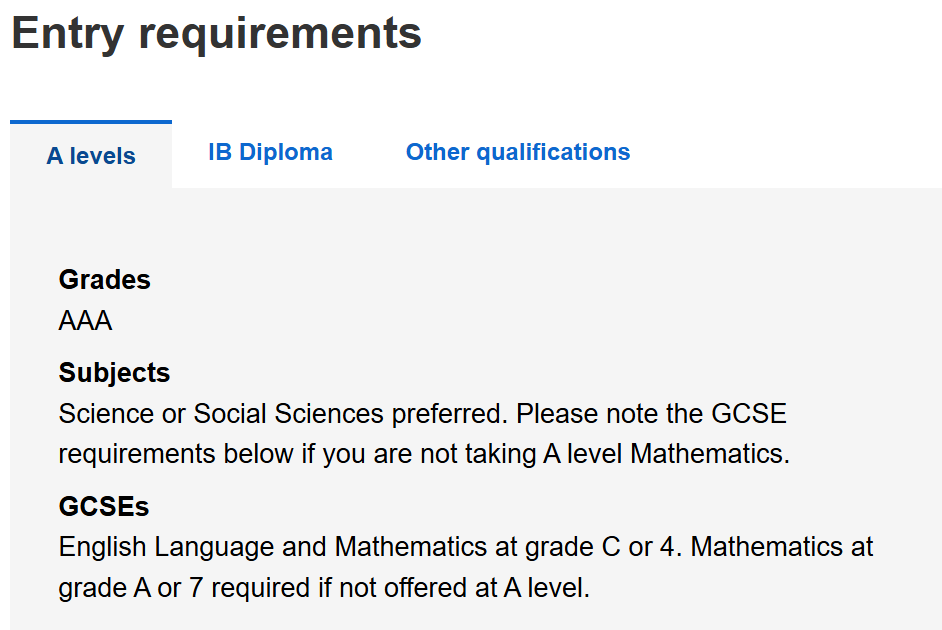Image resolution: width=942 pixels, height=630 pixels.
Task: Switch to the A levels tab
Action: point(91,156)
